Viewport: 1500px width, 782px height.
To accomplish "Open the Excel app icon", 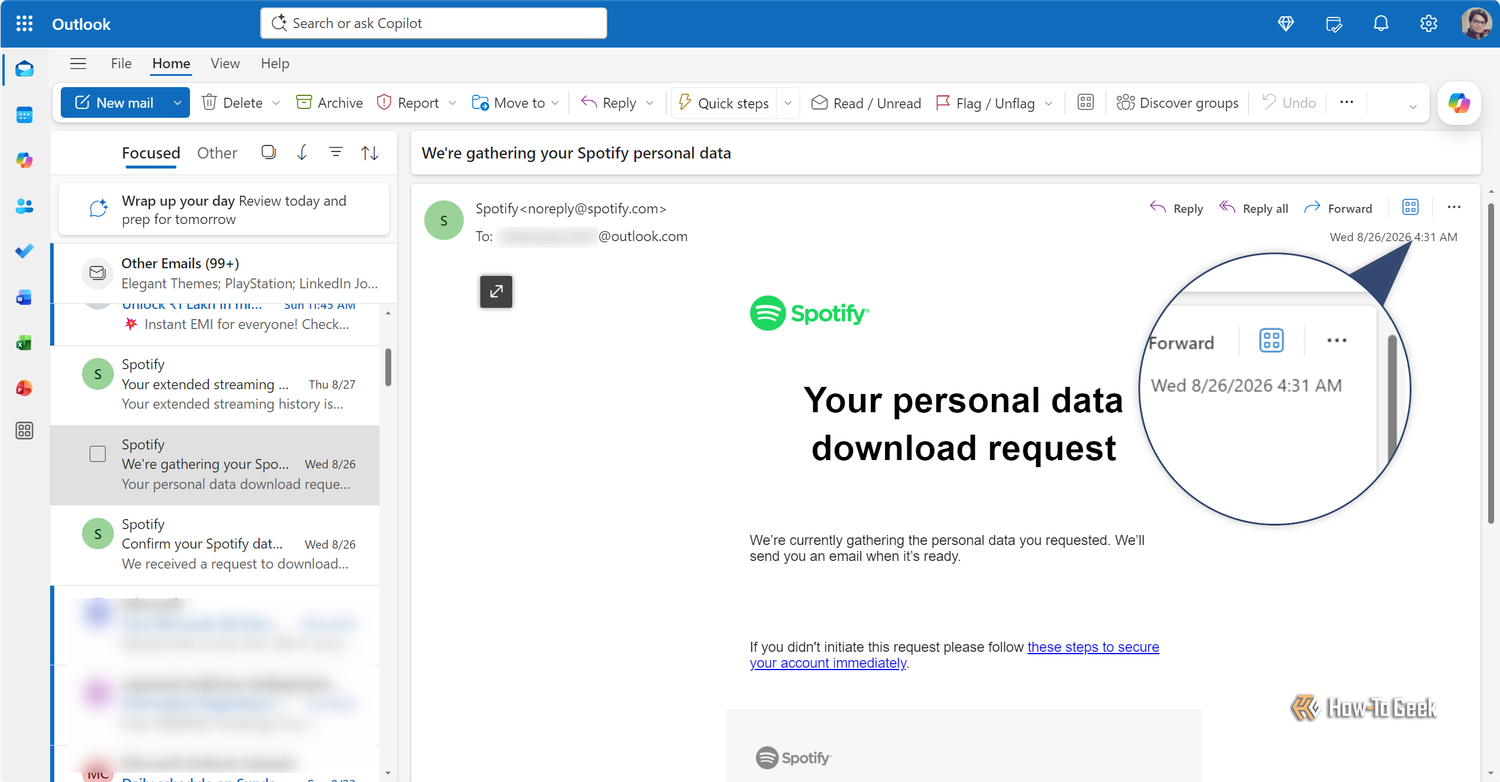I will click(x=24, y=343).
